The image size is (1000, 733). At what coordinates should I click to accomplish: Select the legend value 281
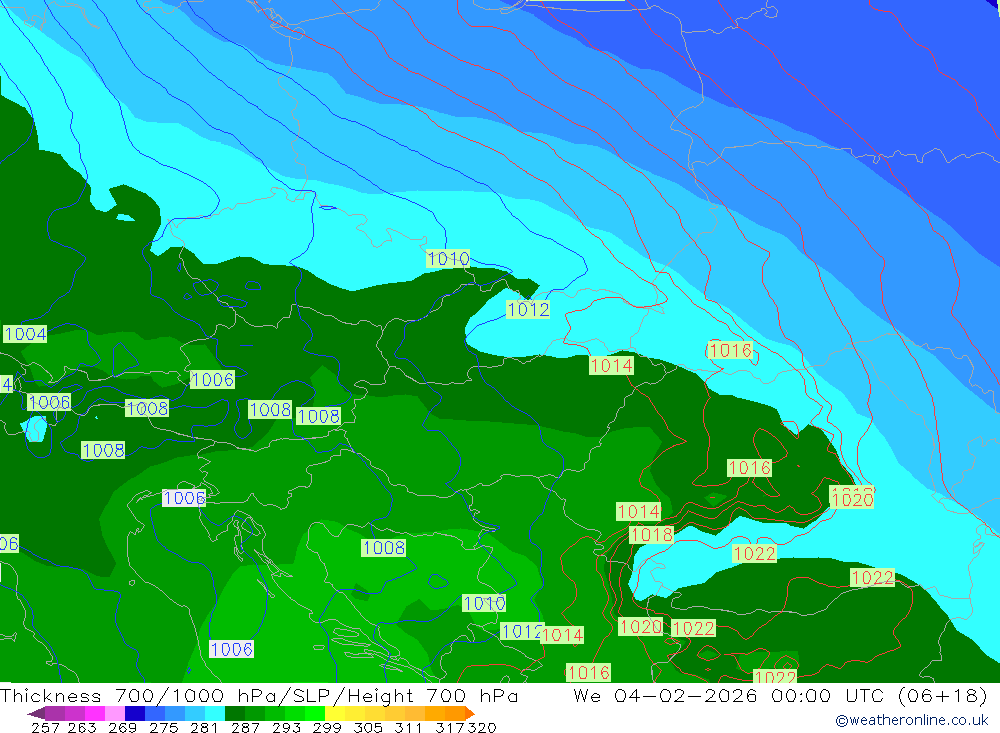click(x=204, y=727)
